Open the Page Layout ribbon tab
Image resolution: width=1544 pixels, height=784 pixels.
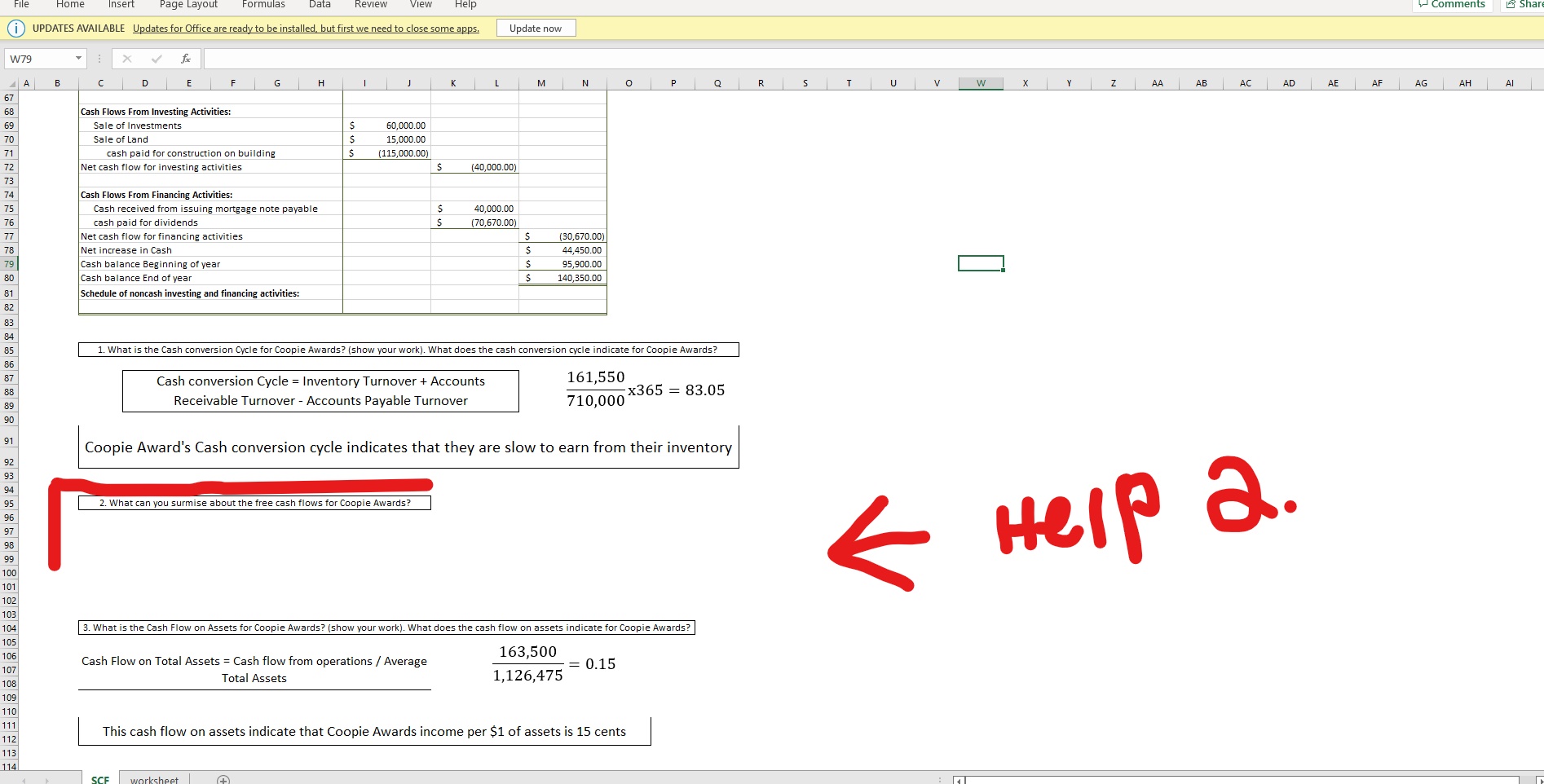[188, 5]
